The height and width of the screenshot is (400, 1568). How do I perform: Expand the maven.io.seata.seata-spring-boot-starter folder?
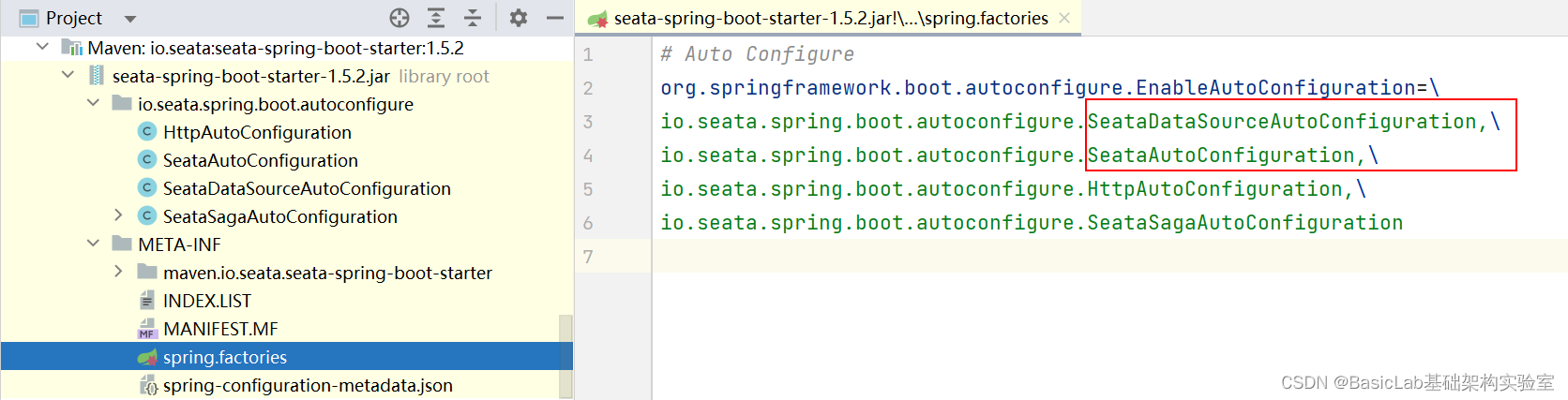(118, 272)
